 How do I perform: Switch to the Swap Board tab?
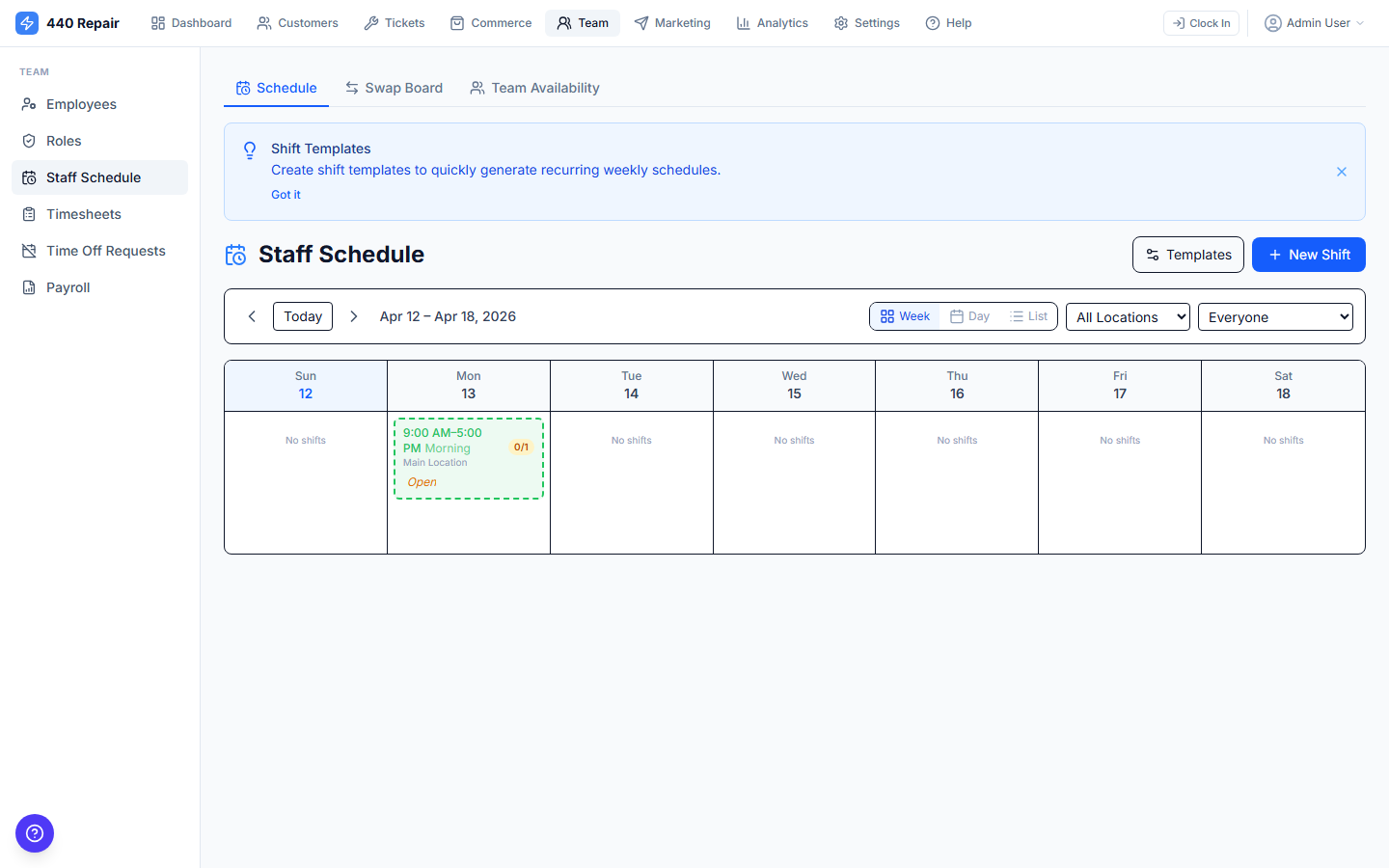point(394,87)
